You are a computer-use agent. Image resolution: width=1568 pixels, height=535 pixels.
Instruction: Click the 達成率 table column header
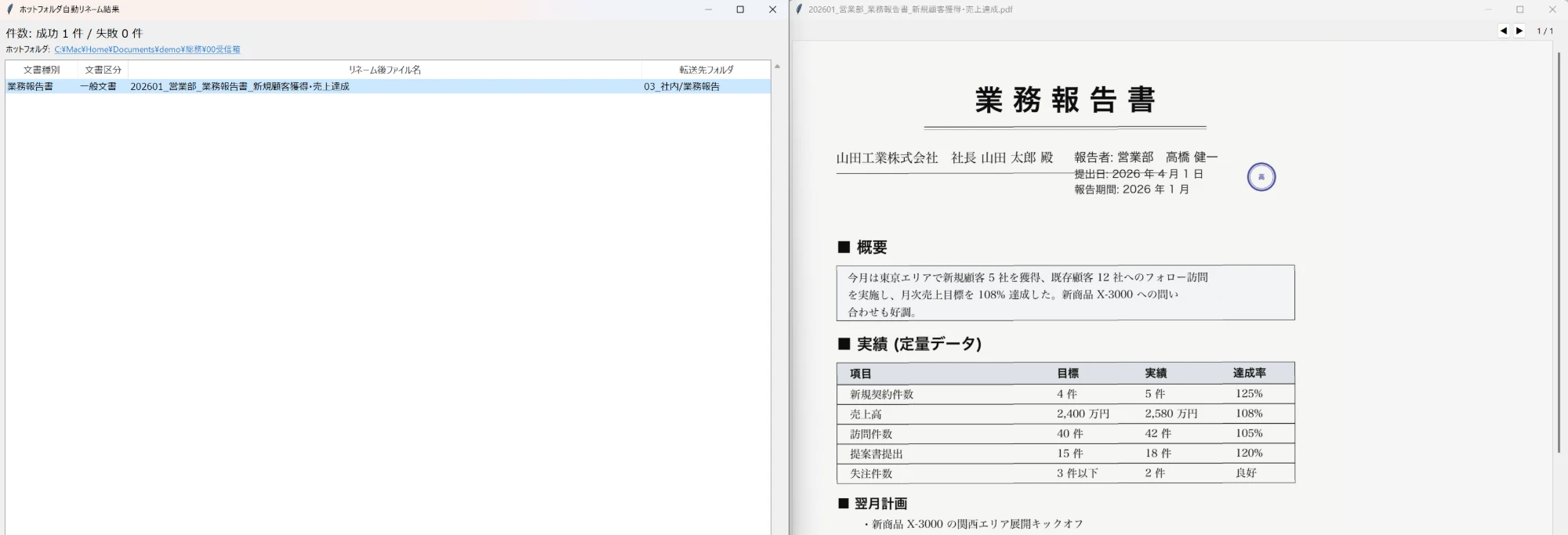tap(1250, 373)
